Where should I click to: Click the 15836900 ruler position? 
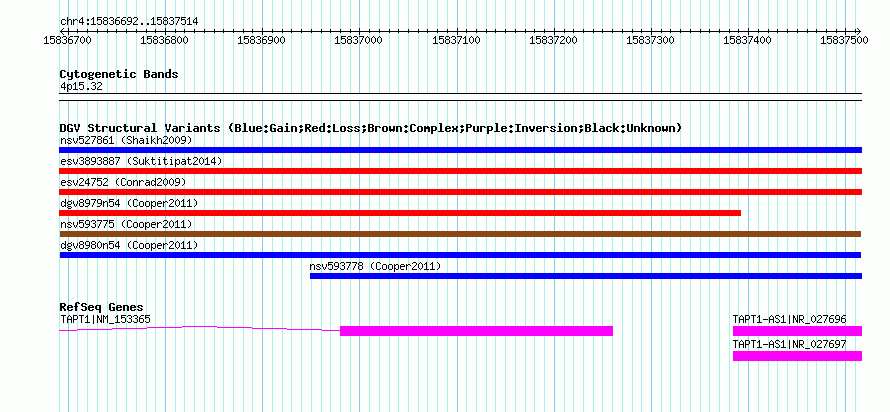pyautogui.click(x=261, y=40)
